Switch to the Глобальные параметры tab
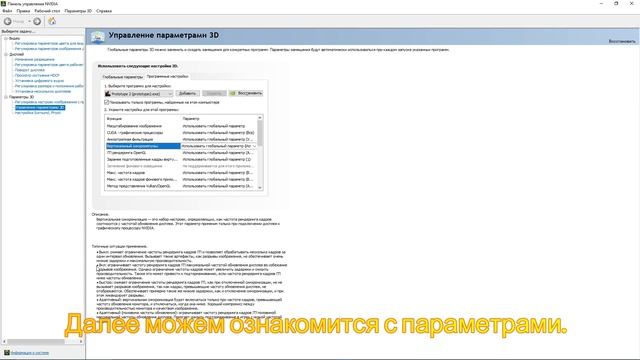Screen dimensions: 640x360 tap(122, 77)
